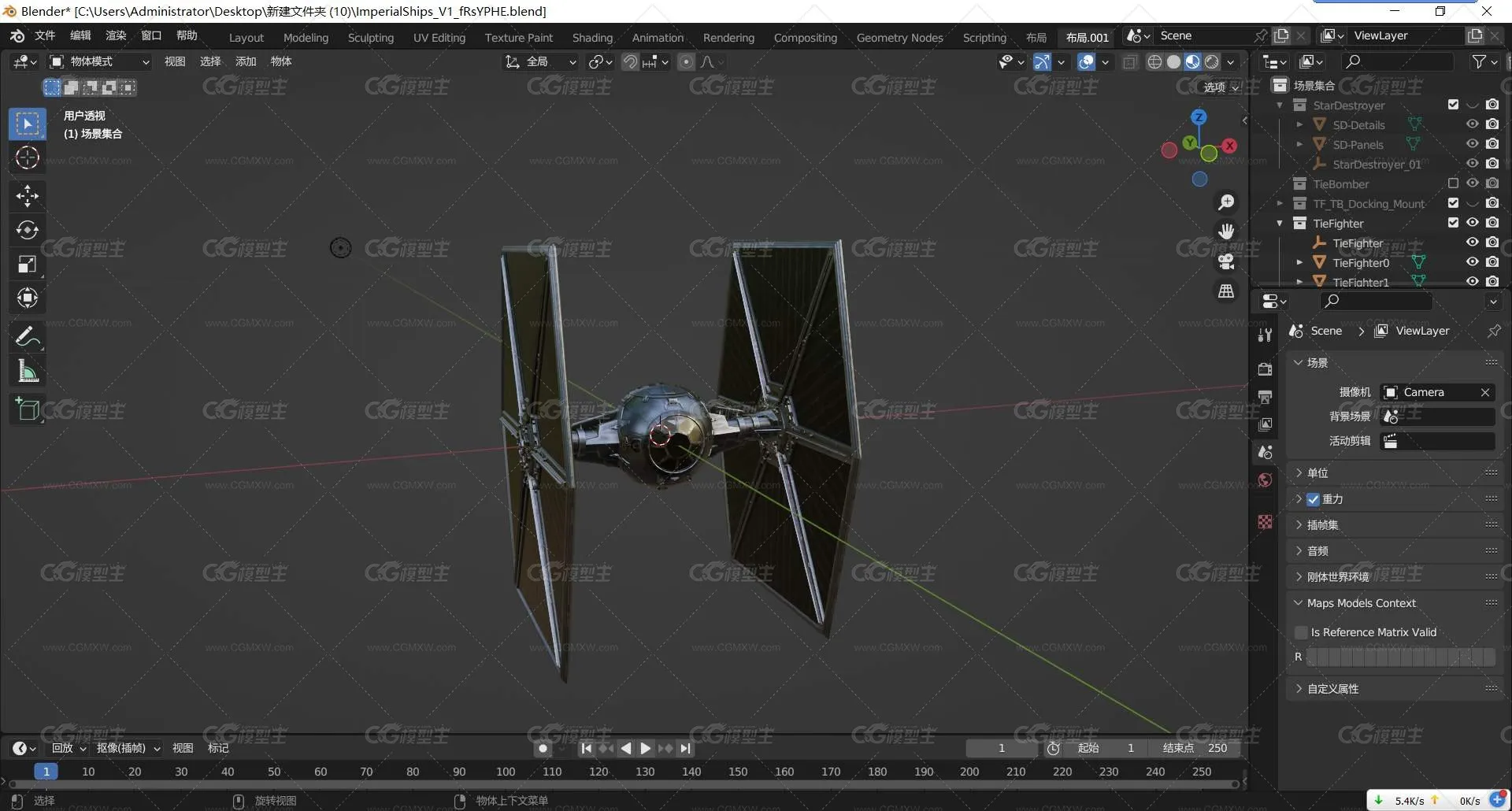Hide SD-Details in viewport
1512x811 pixels.
click(x=1472, y=124)
